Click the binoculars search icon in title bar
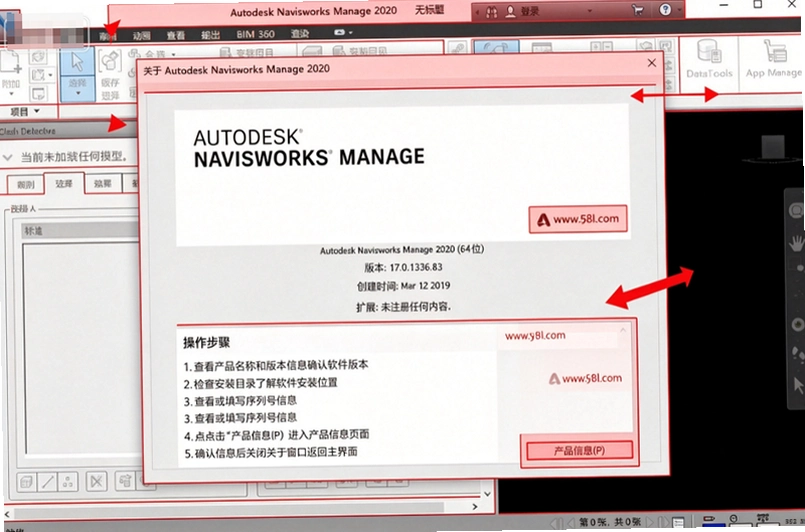 [491, 12]
